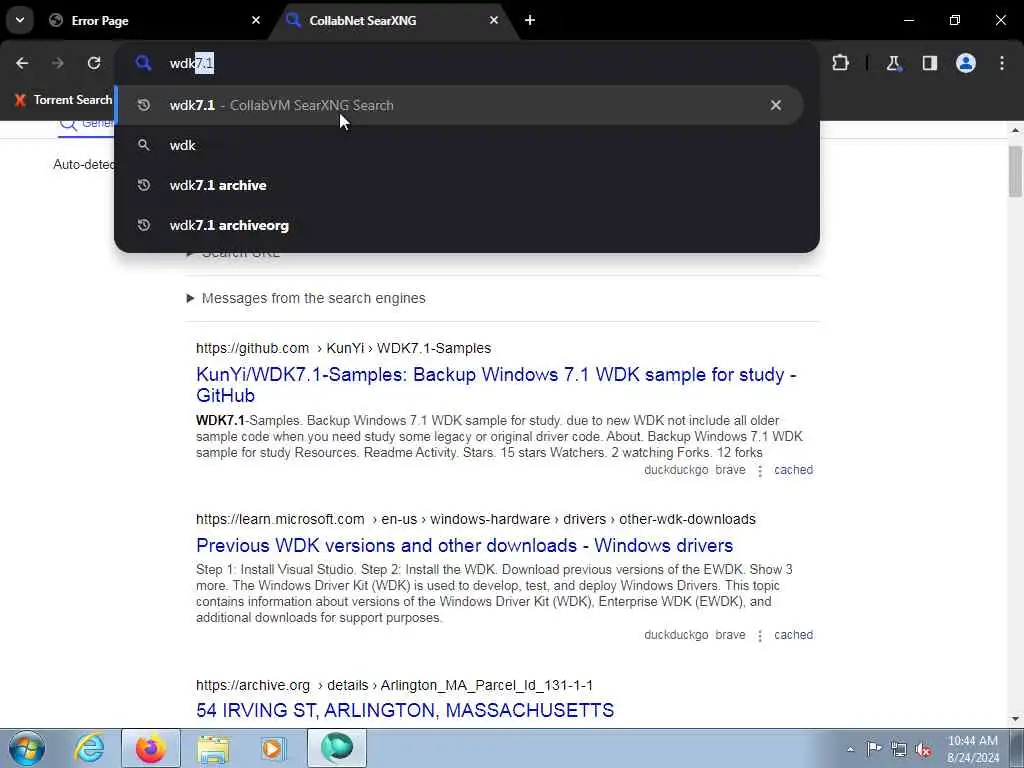The width and height of the screenshot is (1024, 768).
Task: Open the Chrome Labs flask icon
Action: (893, 63)
